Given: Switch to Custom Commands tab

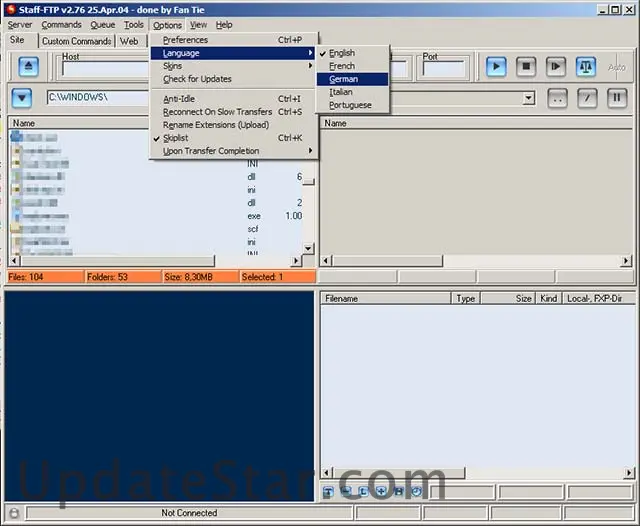Looking at the screenshot, I should coord(77,41).
